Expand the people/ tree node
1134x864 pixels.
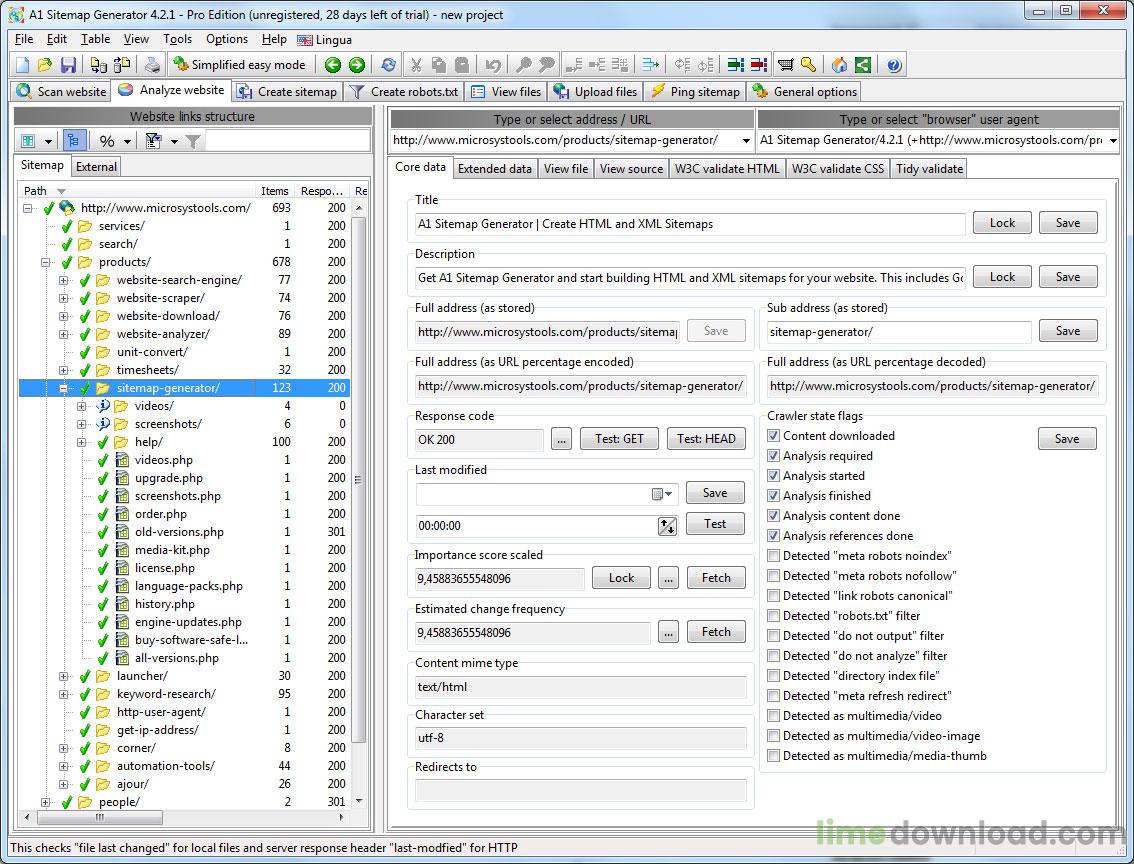click(x=46, y=801)
